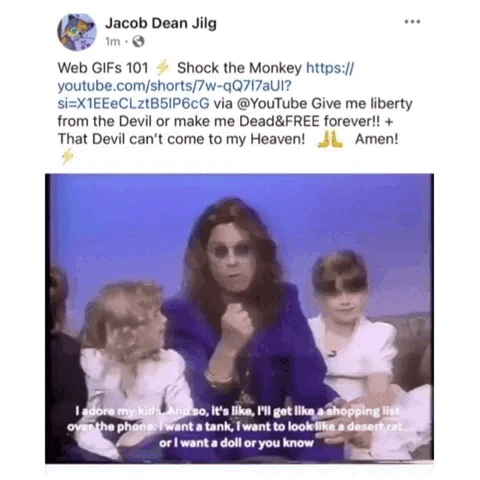
Task: Open the "1m" post timestamp
Action: pyautogui.click(x=113, y=42)
